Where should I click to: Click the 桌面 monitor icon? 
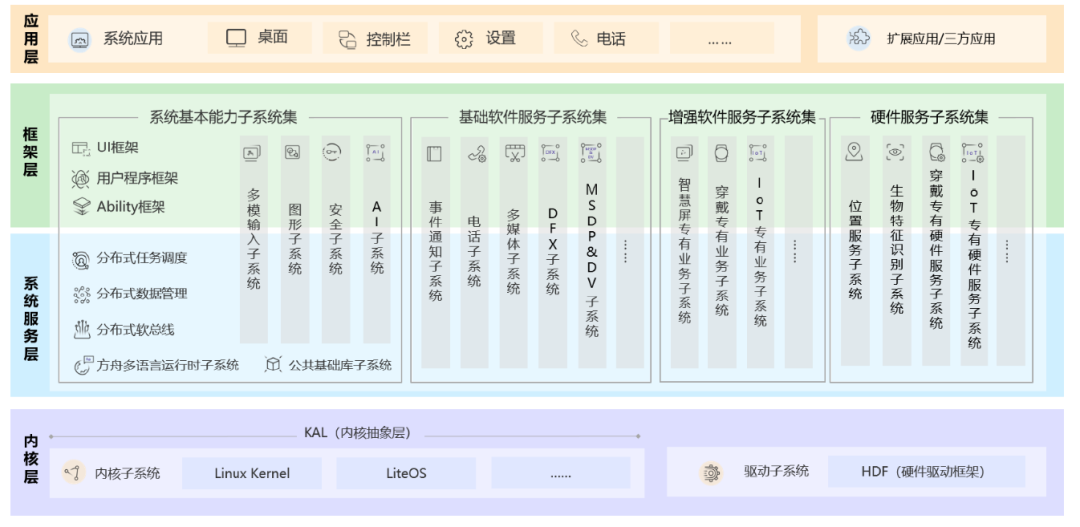236,38
